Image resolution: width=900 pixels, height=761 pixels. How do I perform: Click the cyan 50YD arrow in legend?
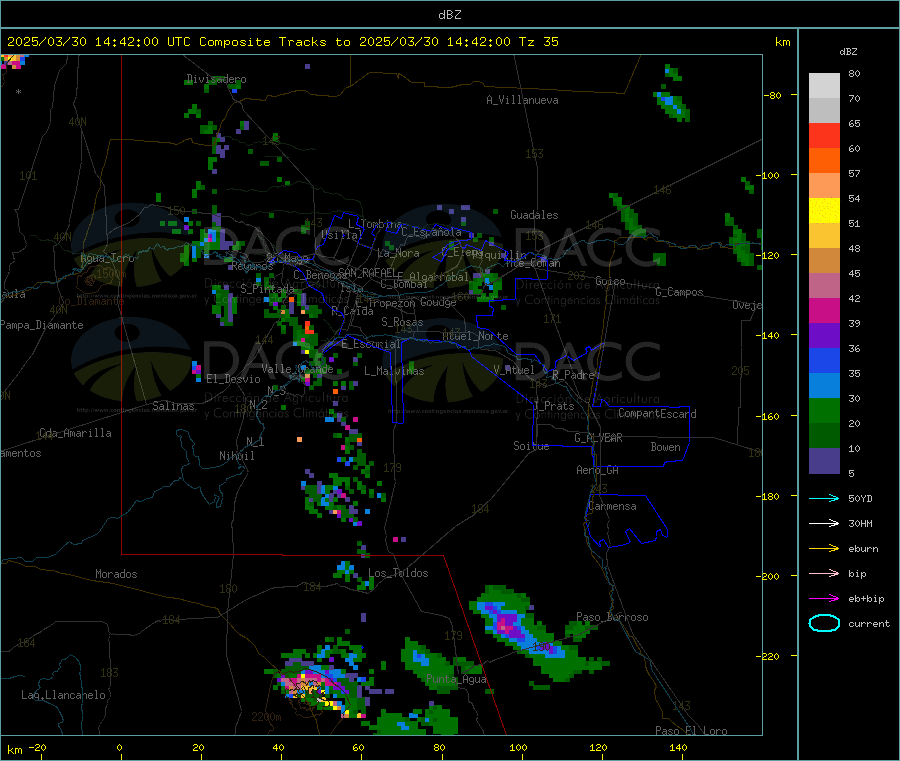(824, 498)
